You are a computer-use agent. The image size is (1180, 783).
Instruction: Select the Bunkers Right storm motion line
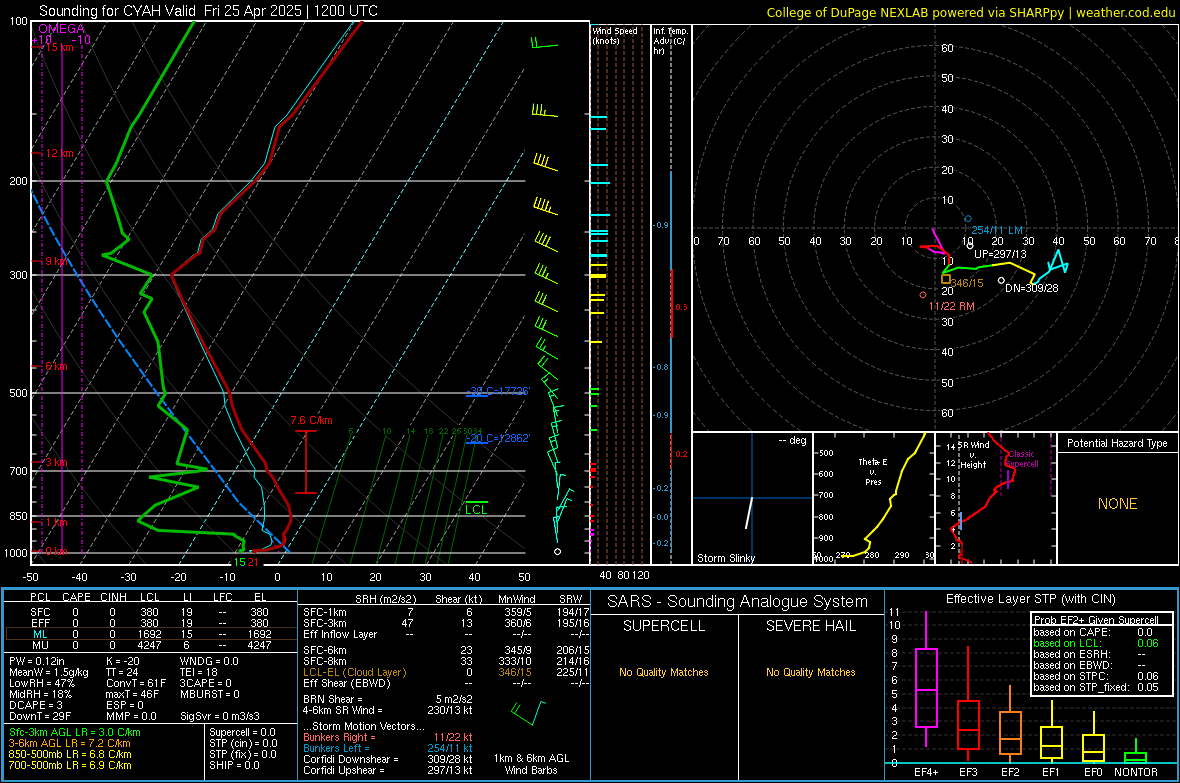pyautogui.click(x=388, y=737)
